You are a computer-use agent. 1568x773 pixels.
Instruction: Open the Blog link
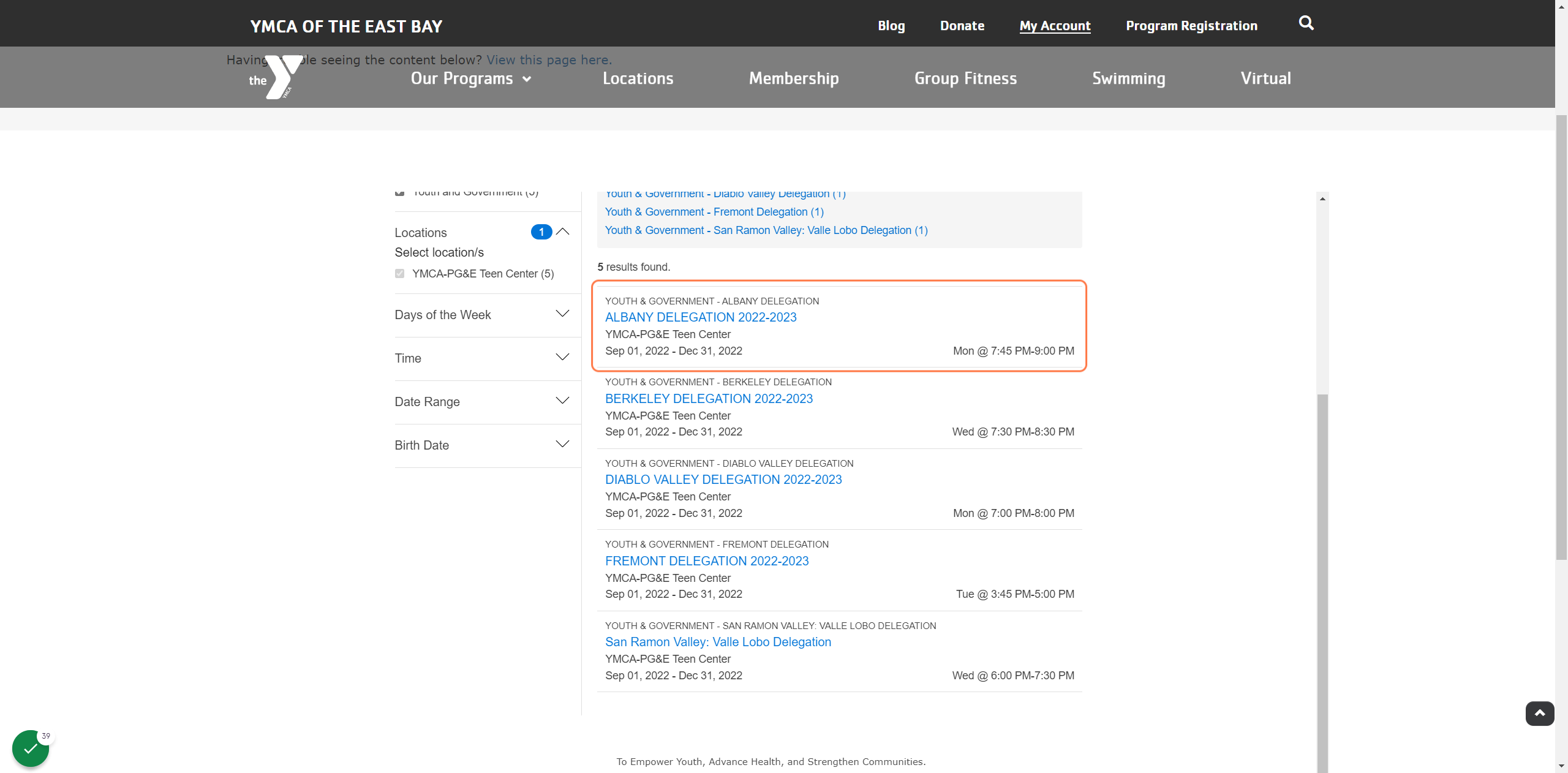tap(891, 26)
